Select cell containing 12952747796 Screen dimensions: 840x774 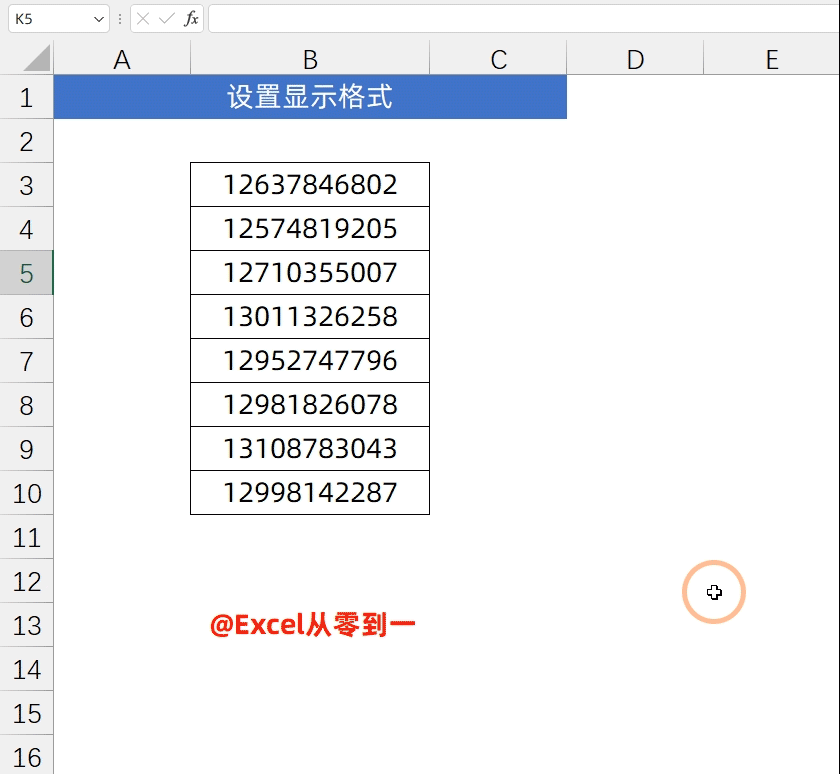pos(310,360)
